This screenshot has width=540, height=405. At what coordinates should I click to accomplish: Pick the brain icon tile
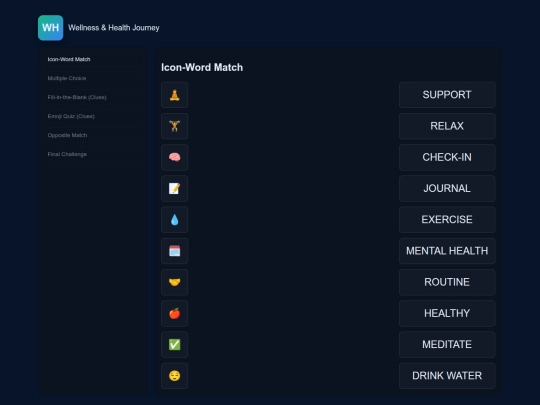pyautogui.click(x=175, y=157)
